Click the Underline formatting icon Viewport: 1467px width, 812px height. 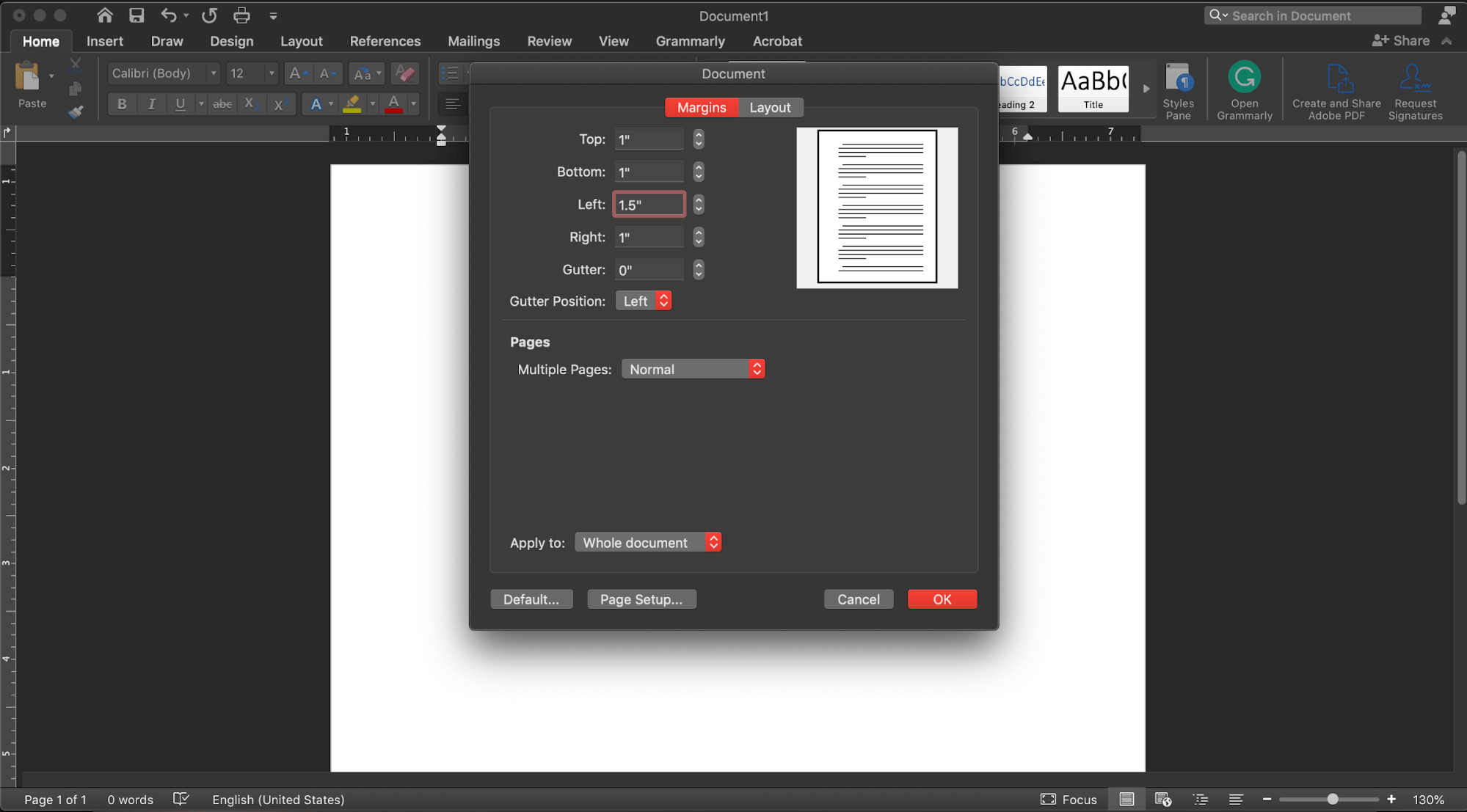(179, 103)
